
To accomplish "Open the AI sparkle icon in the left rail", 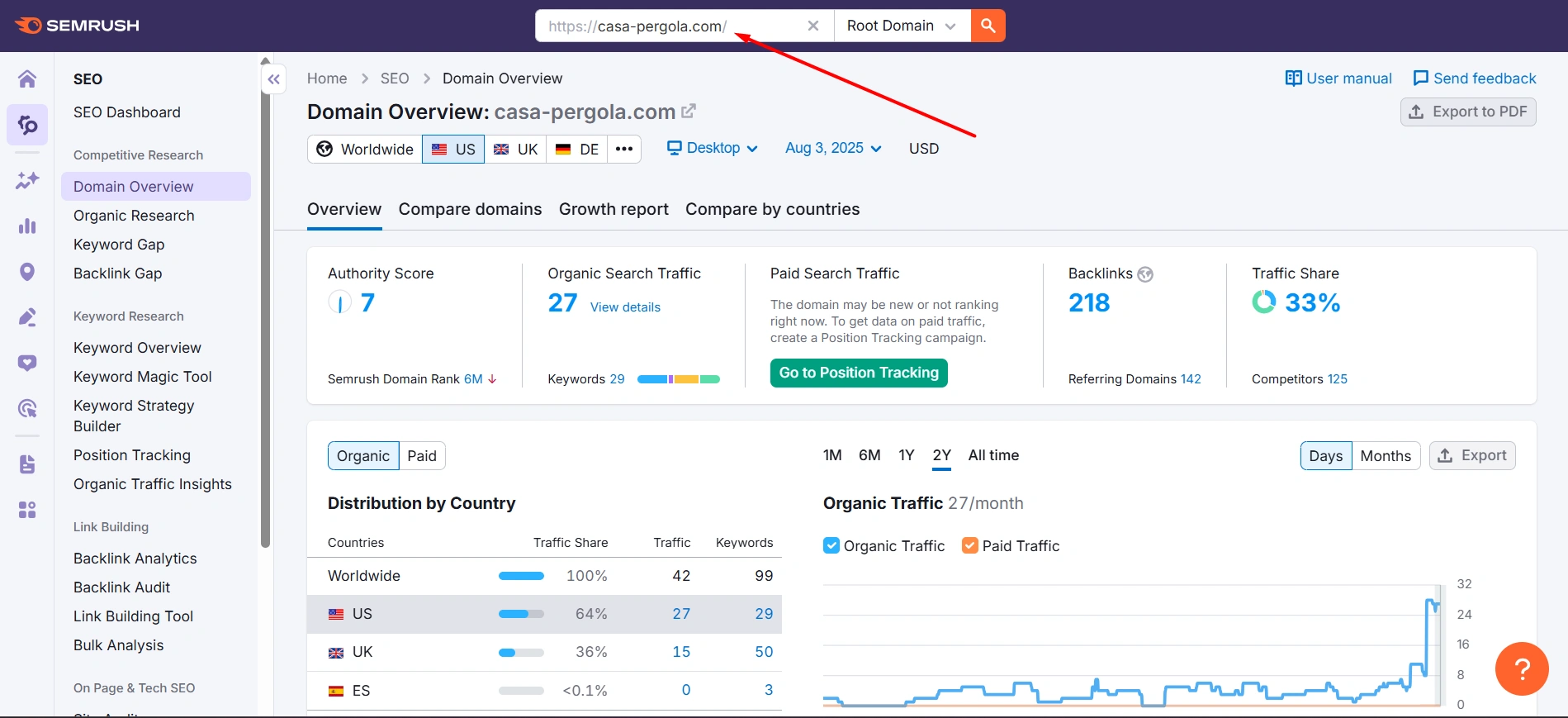I will coord(27,180).
